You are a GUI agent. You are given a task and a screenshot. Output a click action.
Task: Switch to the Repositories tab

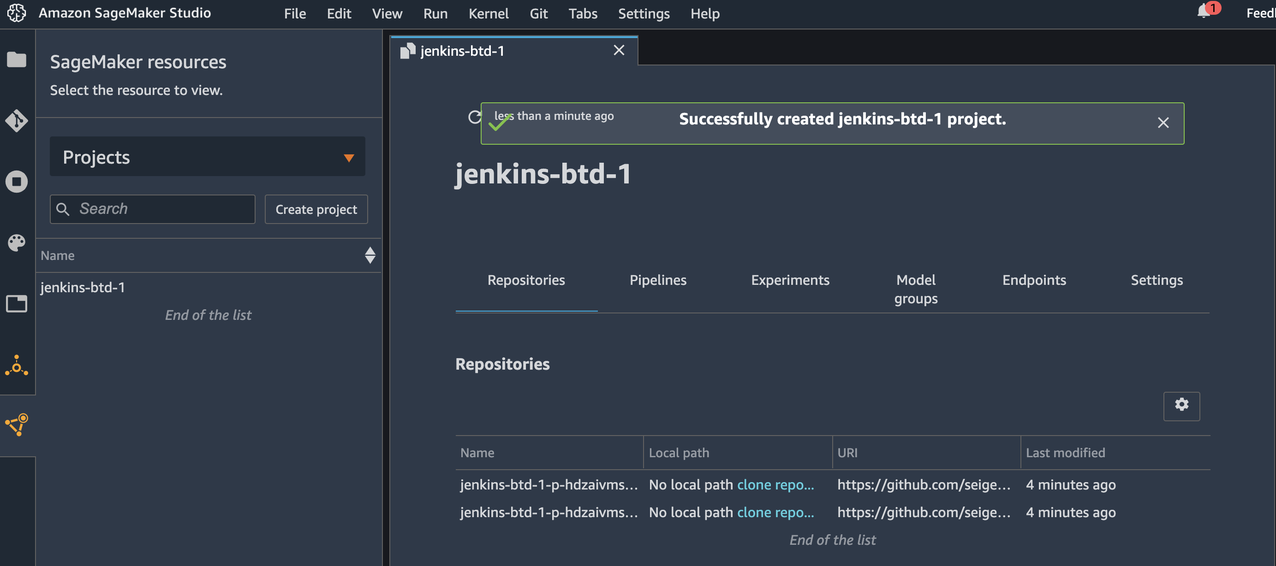click(x=526, y=280)
